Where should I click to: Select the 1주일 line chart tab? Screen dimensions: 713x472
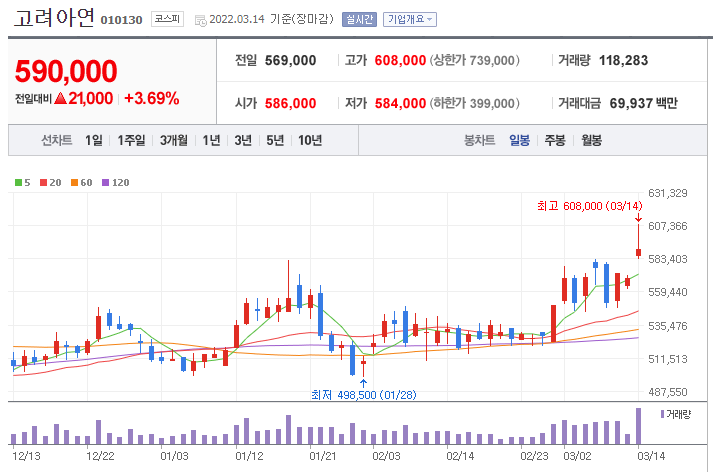pos(131,140)
